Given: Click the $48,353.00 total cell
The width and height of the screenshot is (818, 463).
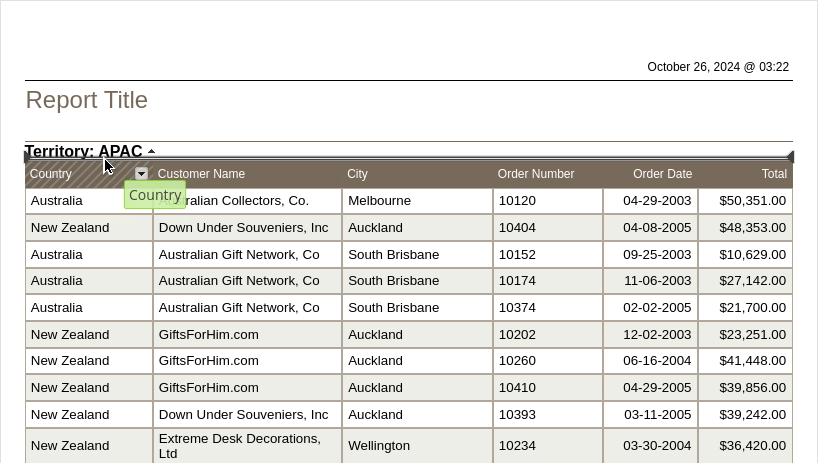Looking at the screenshot, I should coord(752,228).
